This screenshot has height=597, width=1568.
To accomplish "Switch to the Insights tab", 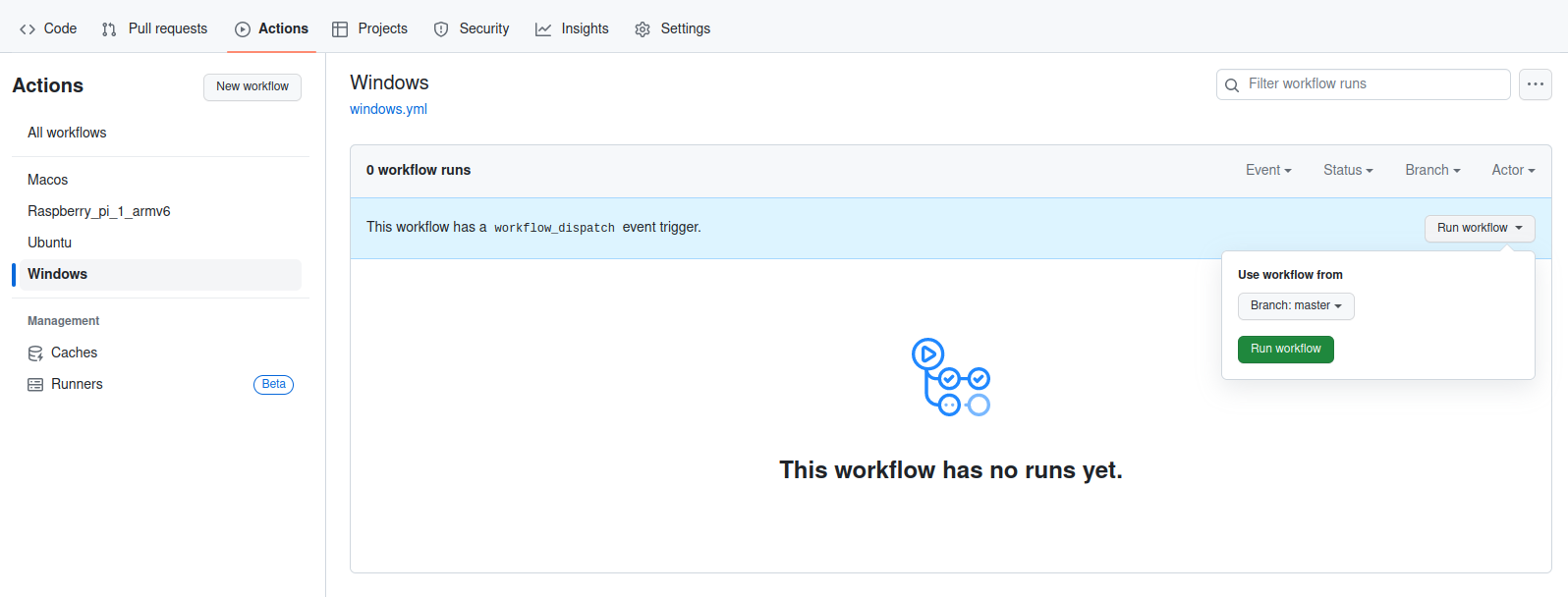I will pyautogui.click(x=572, y=28).
